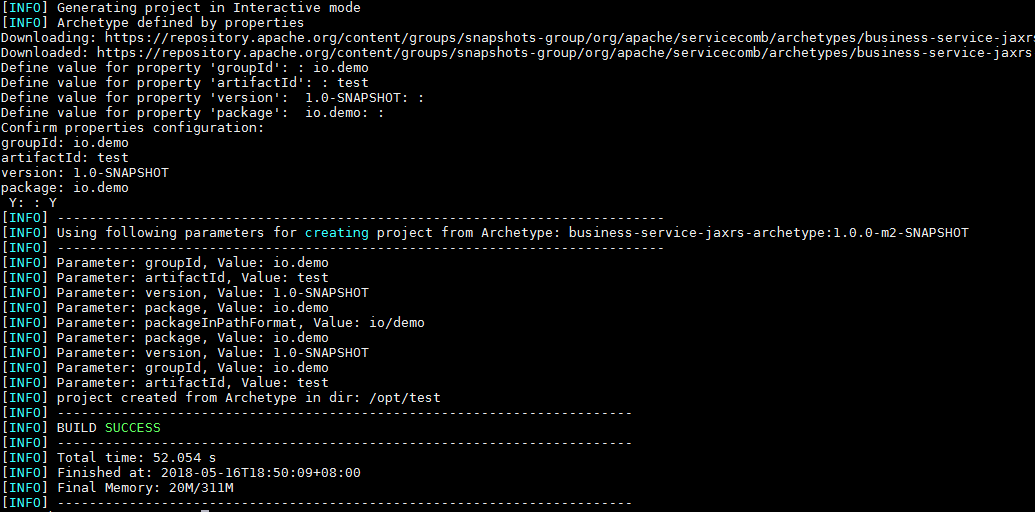1035x512 pixels.
Task: Click the 'Generating project in Interactive mode' line
Action: tap(194, 7)
